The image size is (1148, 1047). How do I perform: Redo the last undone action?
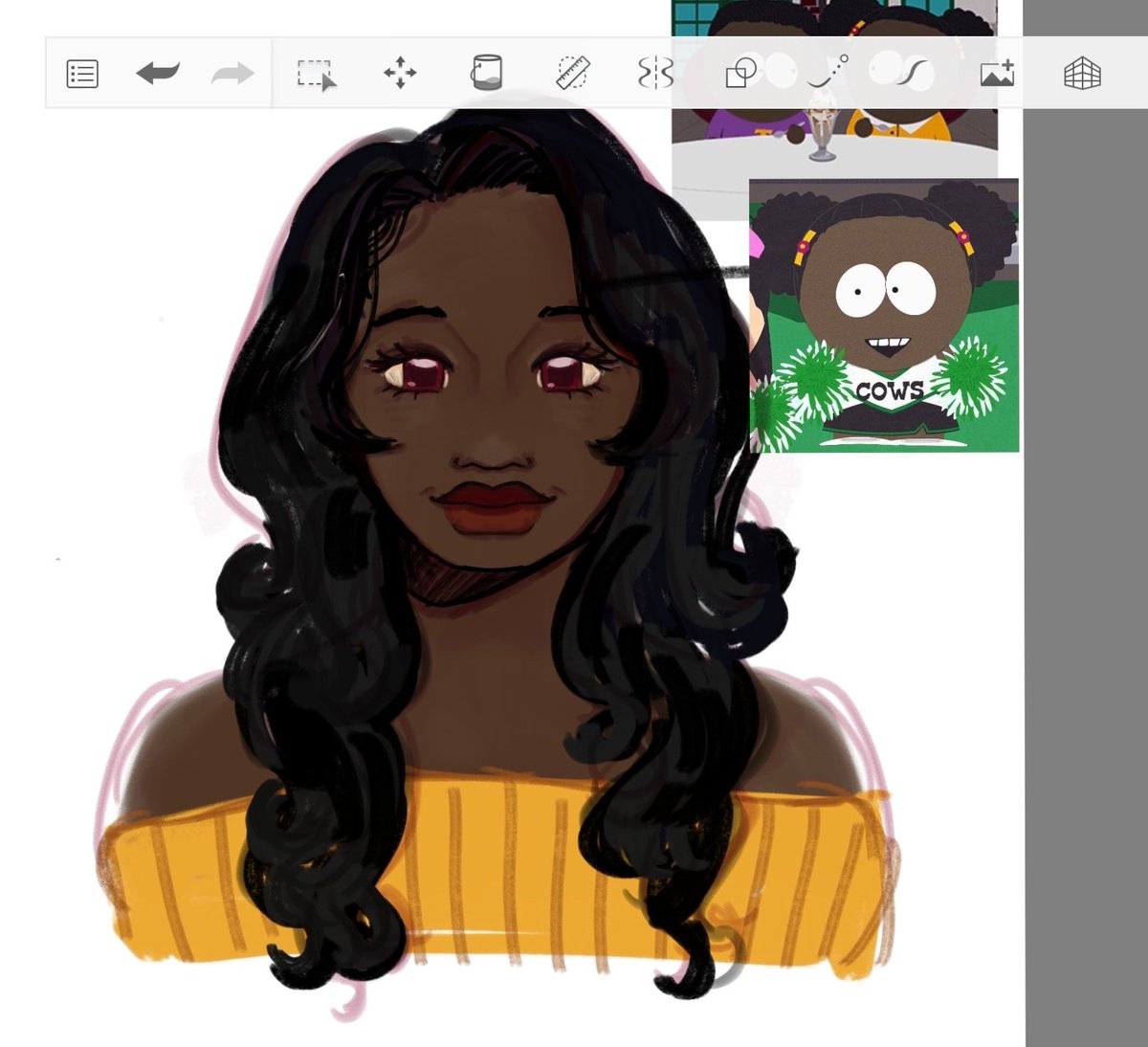[232, 73]
